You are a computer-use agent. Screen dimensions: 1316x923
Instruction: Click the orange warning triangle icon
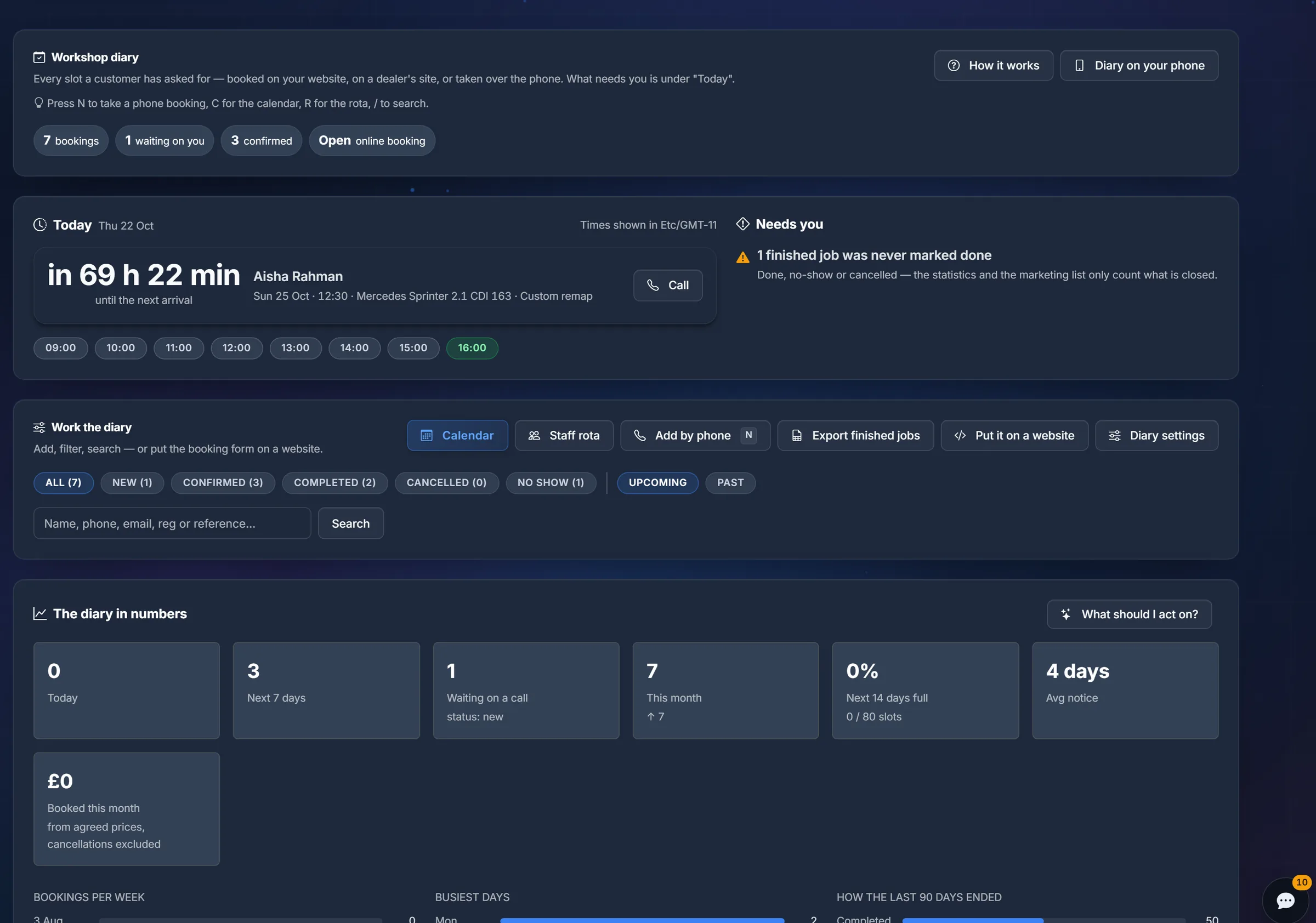742,257
